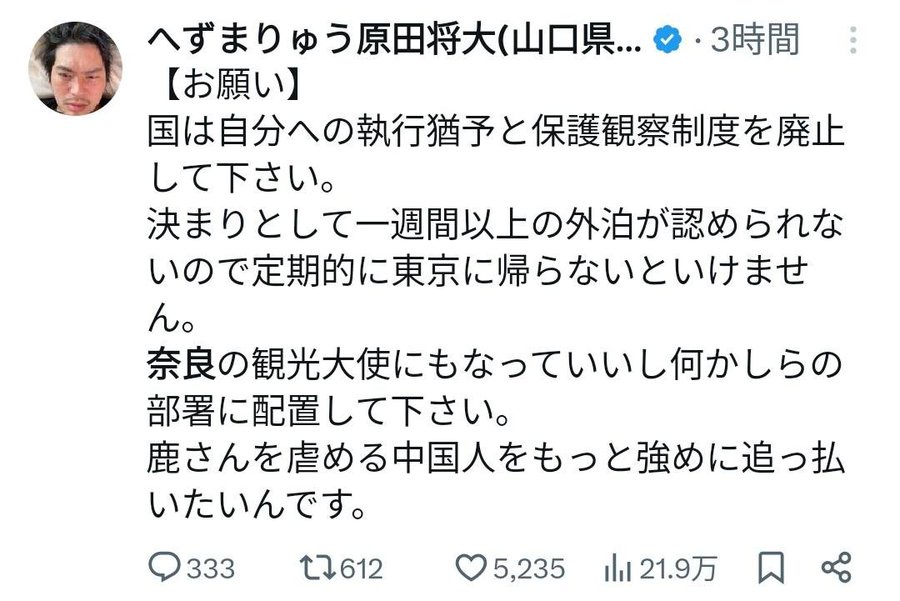Click the bold 奈良 keyword
This screenshot has width=900, height=601.
(x=180, y=364)
